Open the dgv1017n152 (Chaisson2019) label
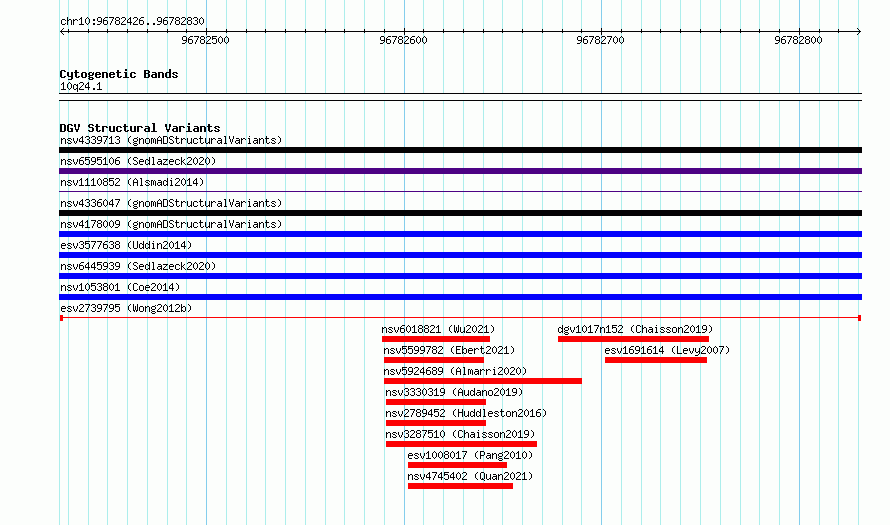Screen dimensions: 890x525 (635, 329)
